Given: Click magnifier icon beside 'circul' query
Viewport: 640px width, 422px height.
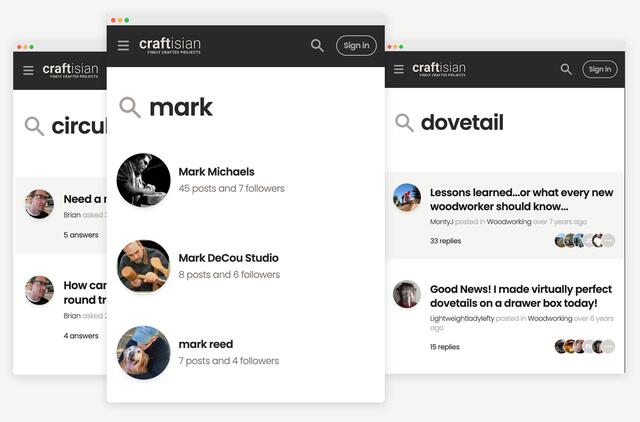Looking at the screenshot, I should pos(34,126).
